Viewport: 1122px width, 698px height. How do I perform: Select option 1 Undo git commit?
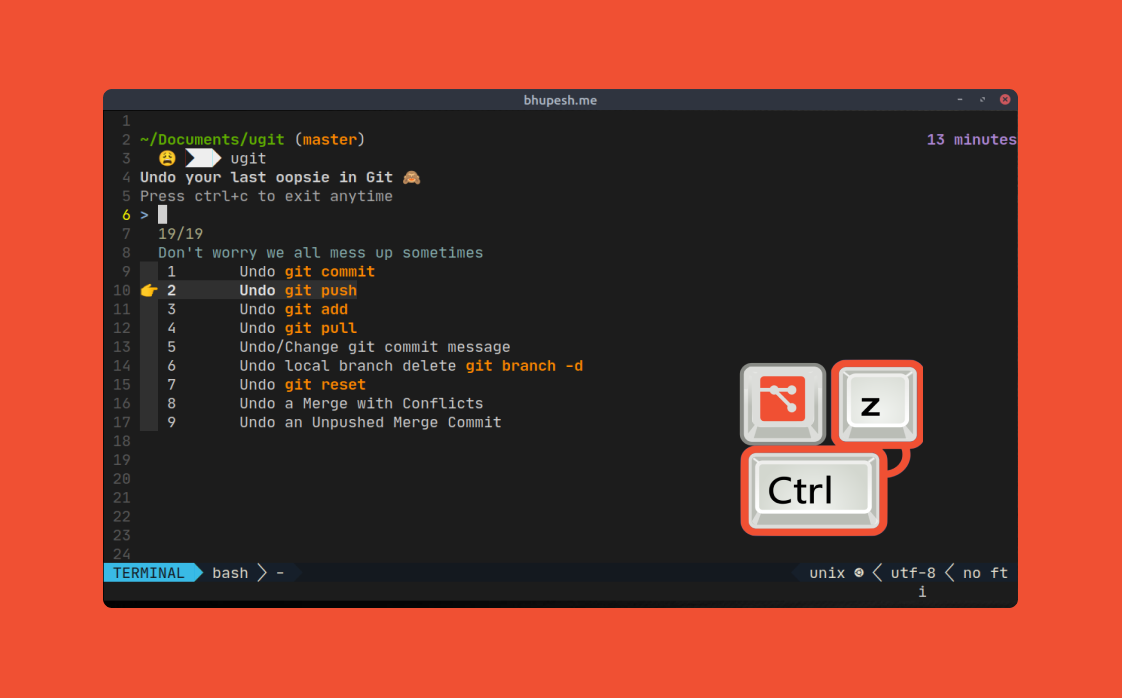pyautogui.click(x=270, y=271)
